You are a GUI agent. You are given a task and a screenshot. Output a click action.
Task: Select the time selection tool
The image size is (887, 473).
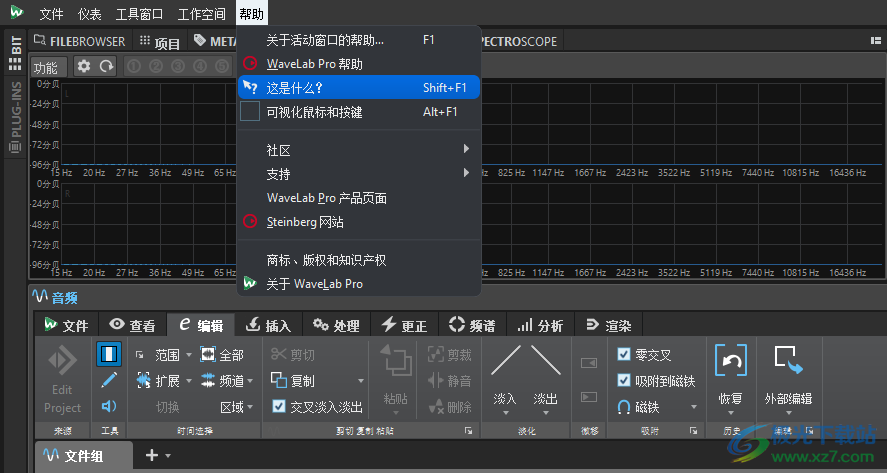[x=109, y=354]
